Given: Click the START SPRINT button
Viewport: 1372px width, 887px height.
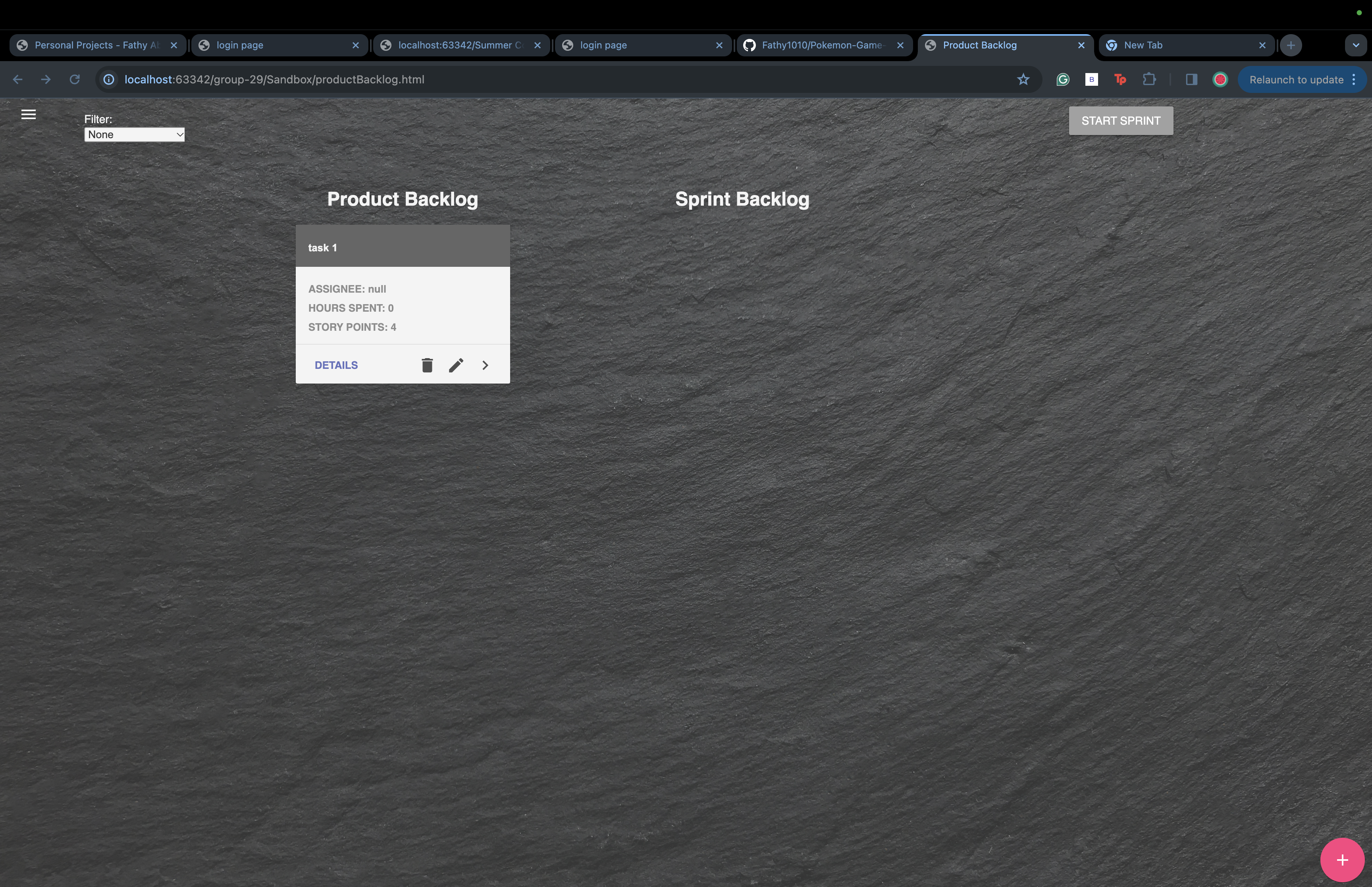Looking at the screenshot, I should click(x=1120, y=120).
